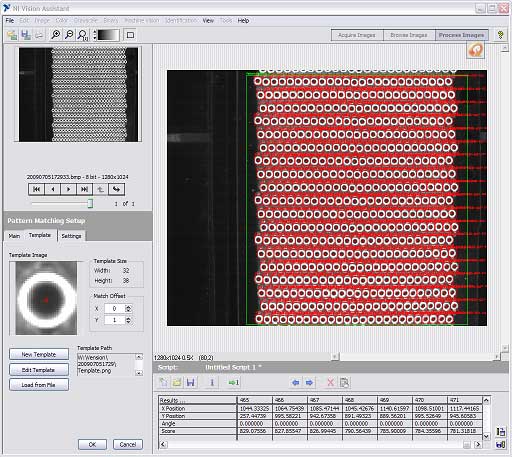512x457 pixels.
Task: Increase the Match Offset X value
Action: tap(128, 307)
